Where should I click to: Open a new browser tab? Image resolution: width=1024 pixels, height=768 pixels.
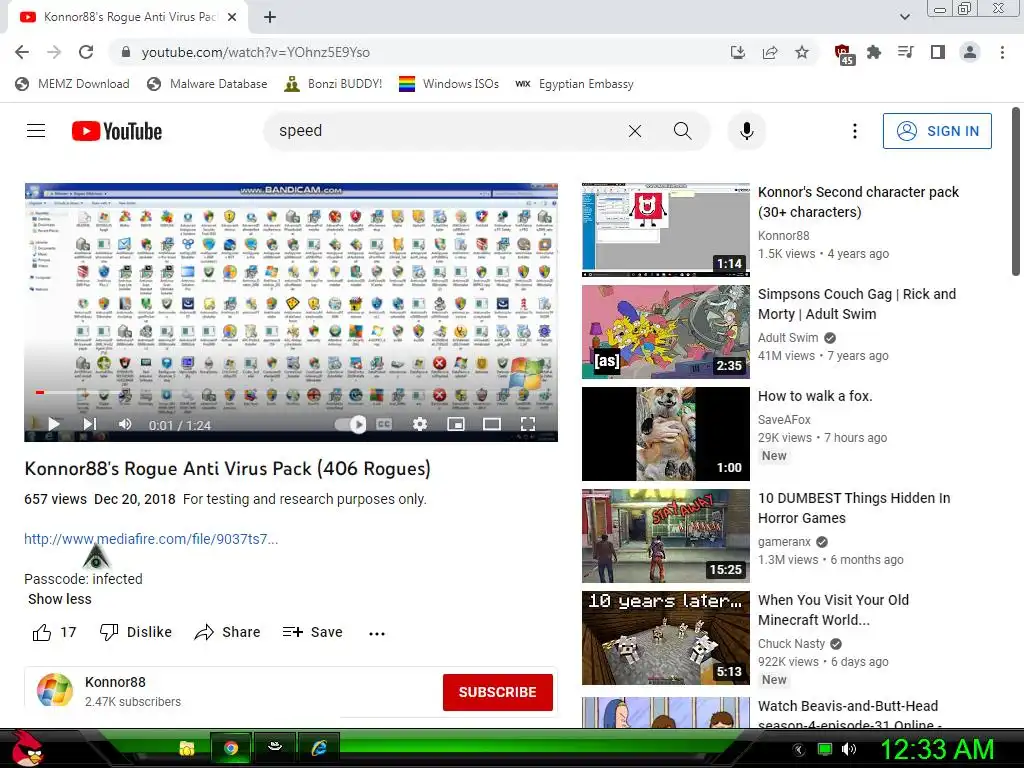(x=270, y=17)
